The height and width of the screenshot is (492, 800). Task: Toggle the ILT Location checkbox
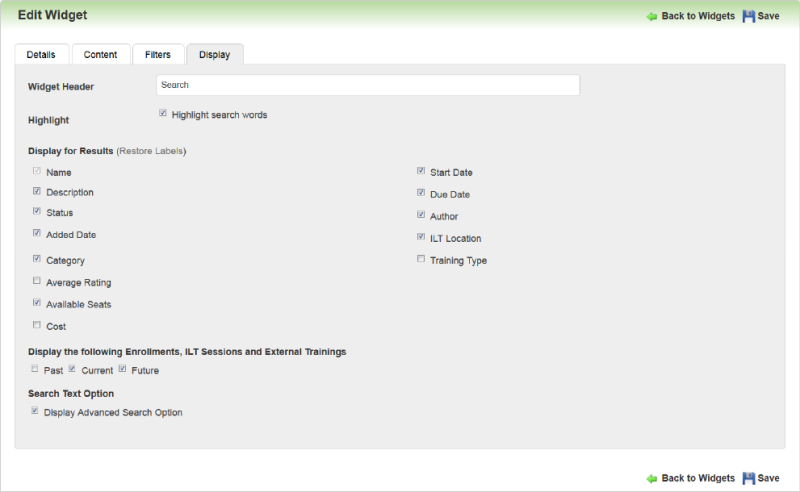point(421,236)
